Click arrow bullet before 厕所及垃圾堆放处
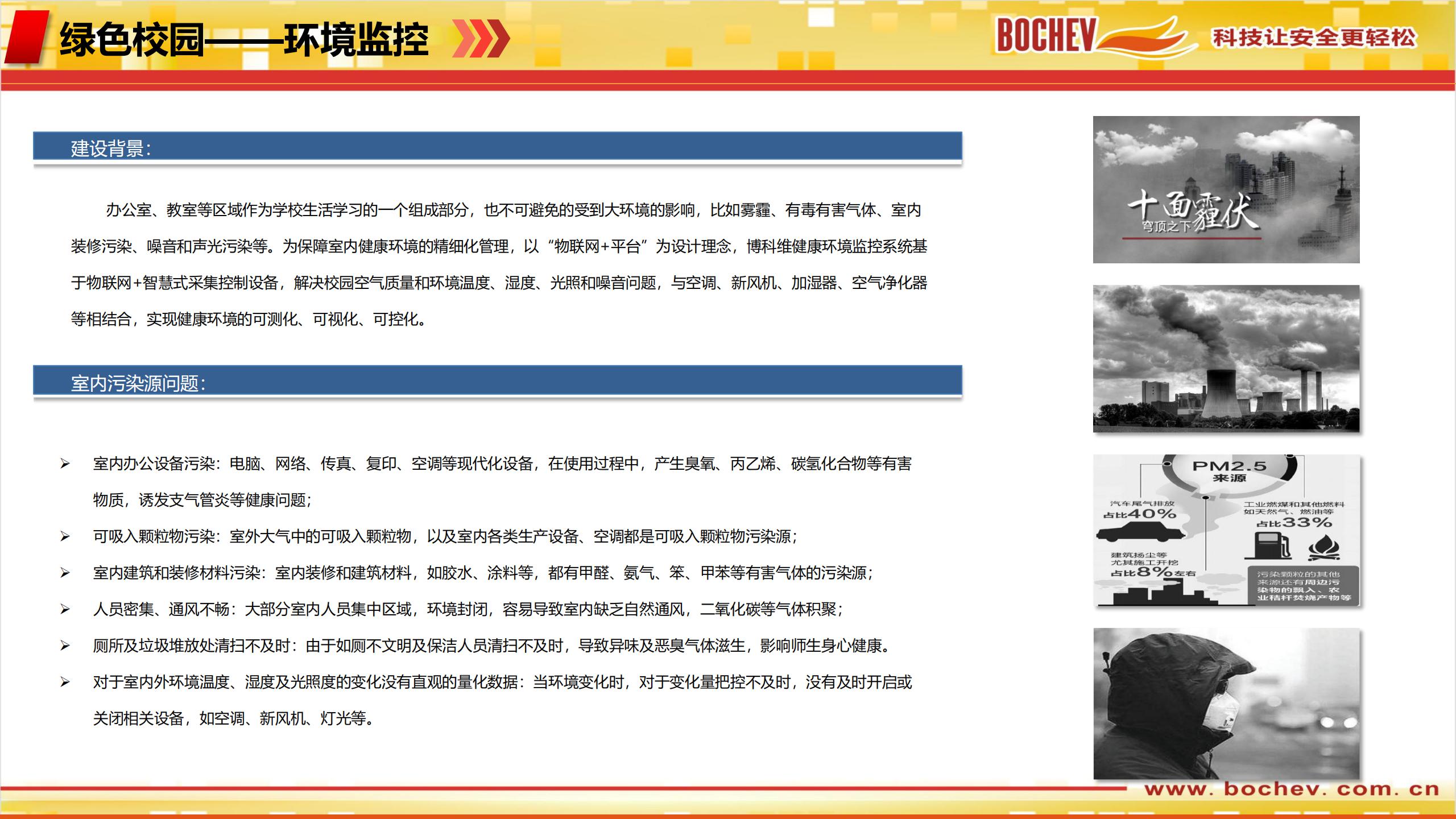 (x=65, y=646)
